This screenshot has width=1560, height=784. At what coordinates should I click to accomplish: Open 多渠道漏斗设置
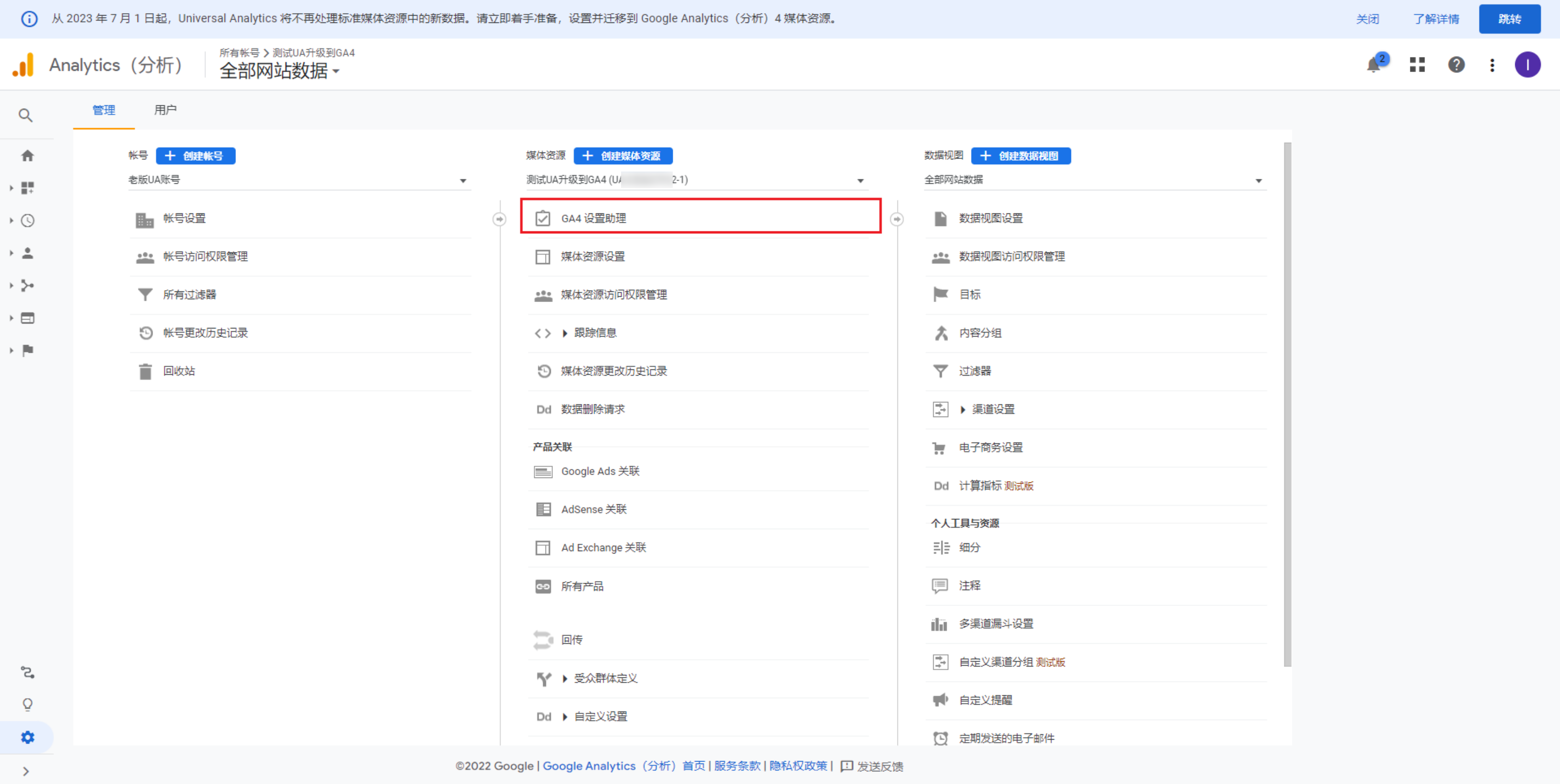pyautogui.click(x=1096, y=624)
